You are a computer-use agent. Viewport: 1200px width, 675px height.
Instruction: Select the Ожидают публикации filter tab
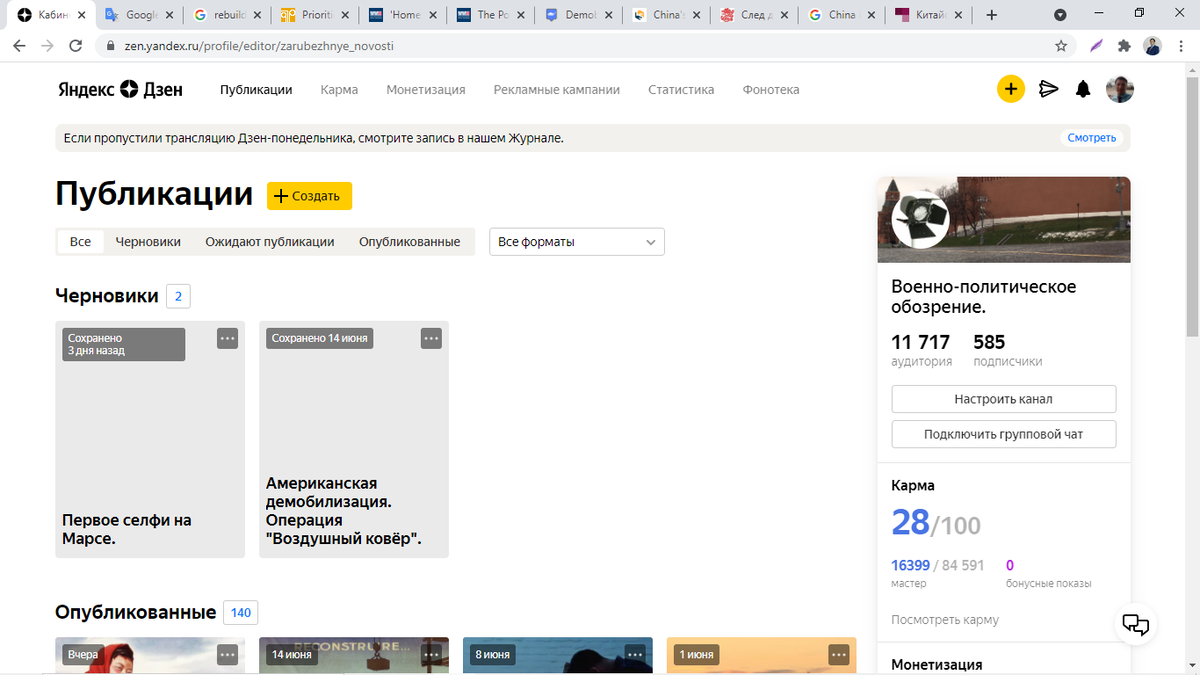click(x=270, y=242)
